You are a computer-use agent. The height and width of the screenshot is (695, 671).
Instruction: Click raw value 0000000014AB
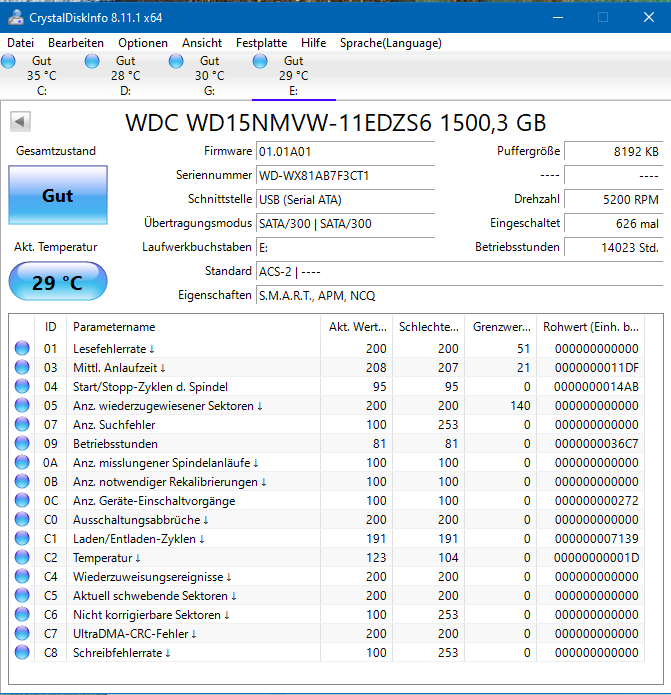(x=597, y=387)
